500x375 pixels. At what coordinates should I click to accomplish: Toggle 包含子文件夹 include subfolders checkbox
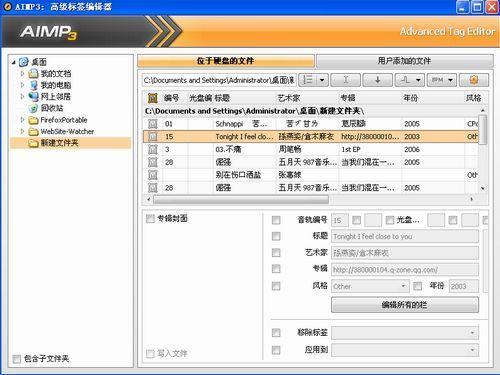coord(16,359)
